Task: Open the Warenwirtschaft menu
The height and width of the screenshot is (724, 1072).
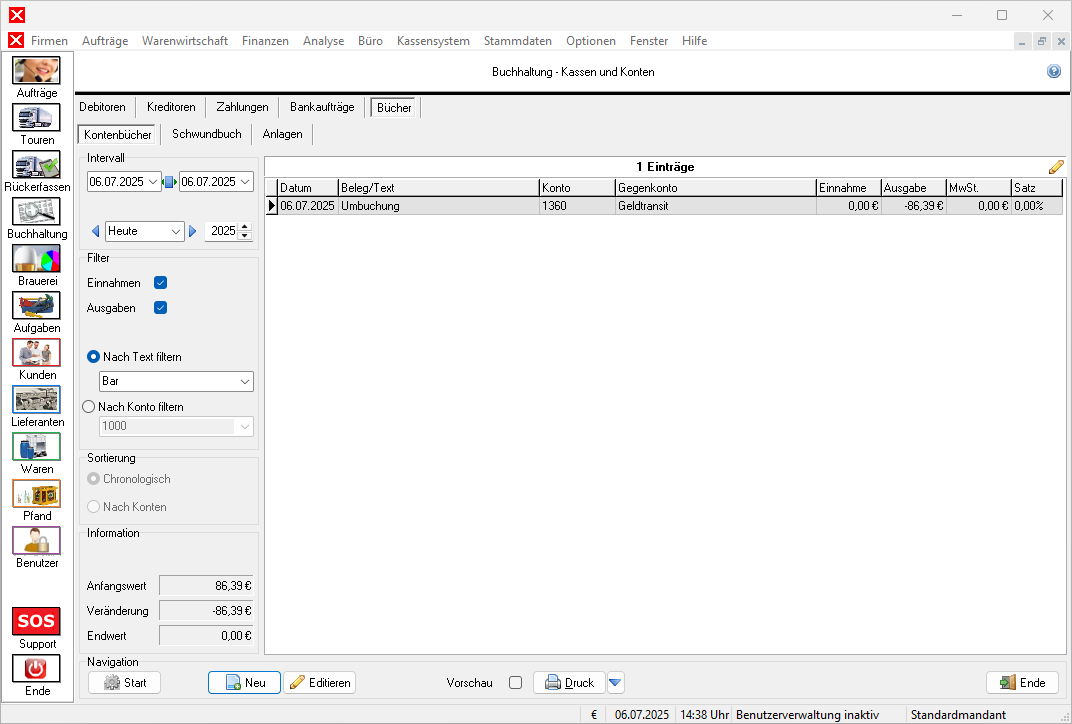Action: 184,41
